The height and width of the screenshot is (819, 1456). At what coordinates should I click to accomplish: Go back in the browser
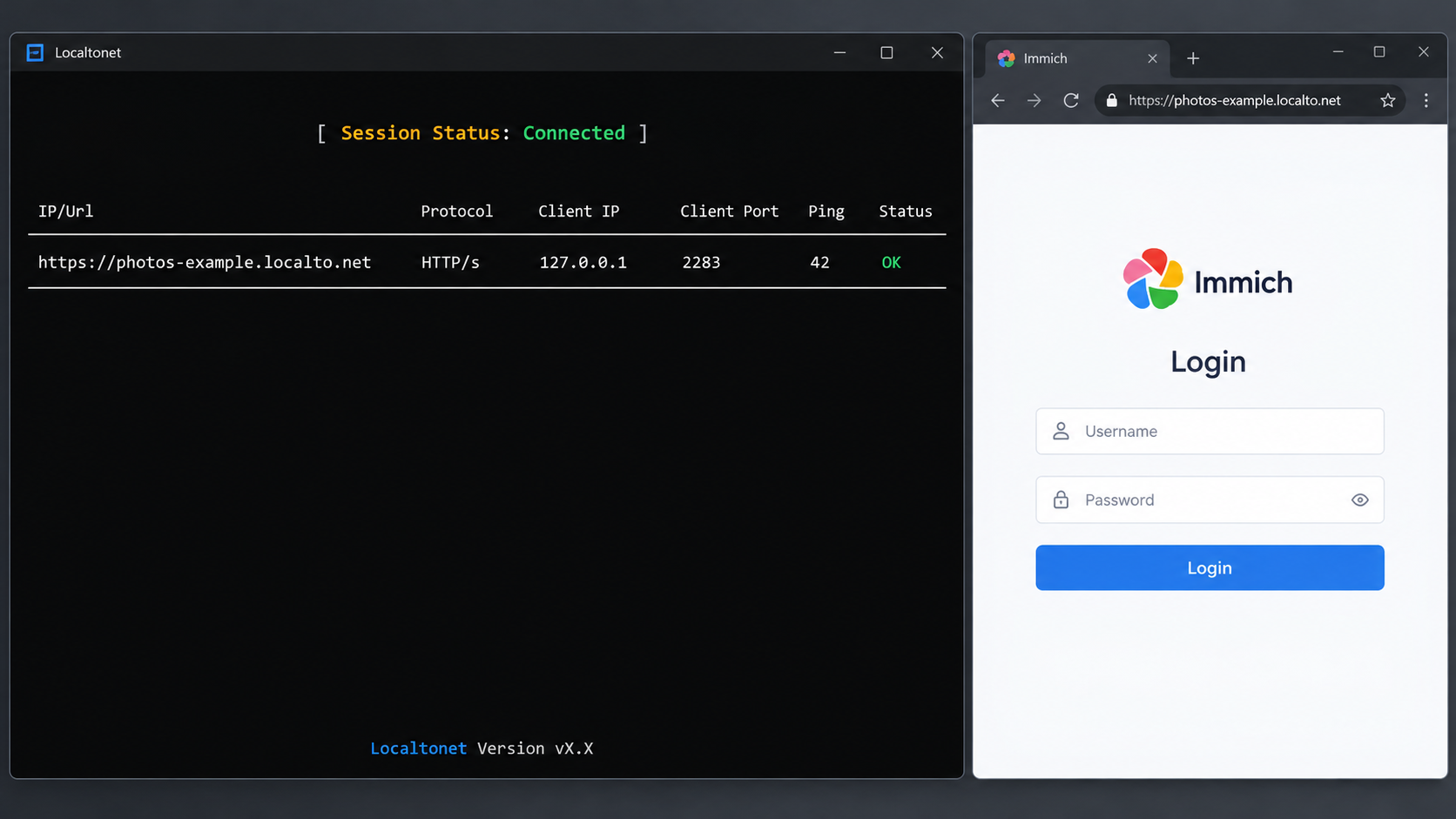pyautogui.click(x=998, y=101)
